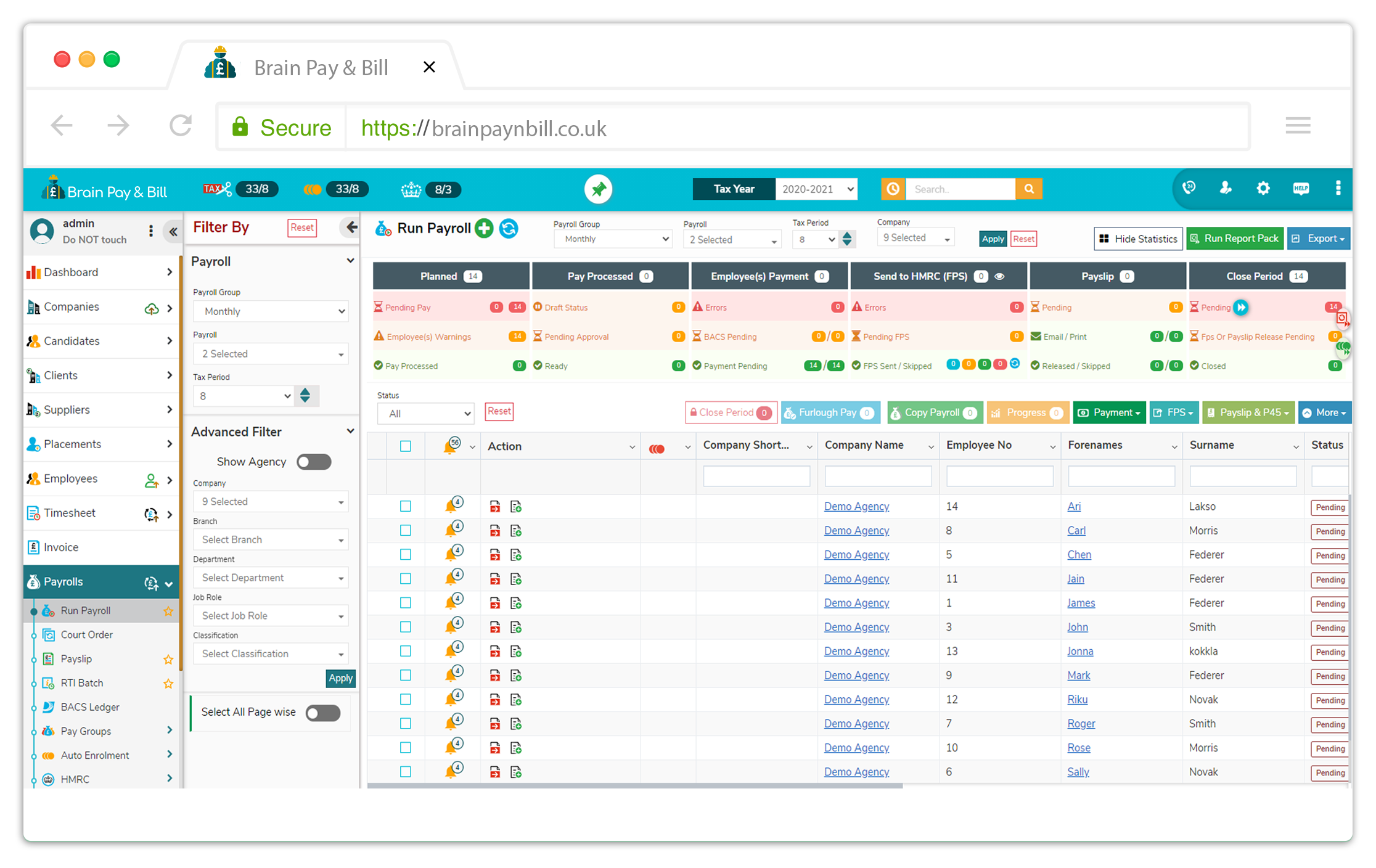This screenshot has height=868, width=1376.
Task: Click the Demo Agency link in Ari row
Action: point(856,506)
